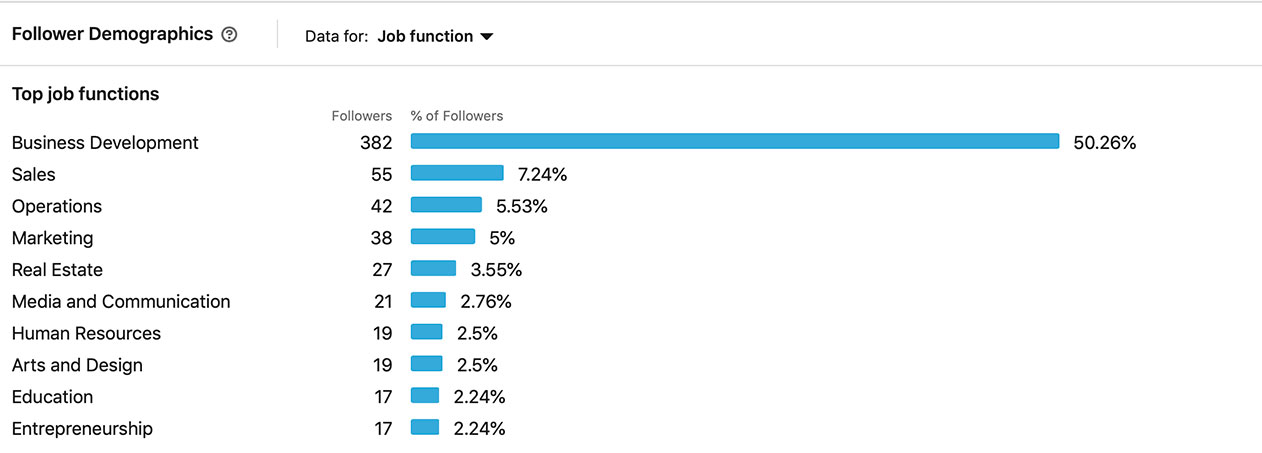Select the Marketing percentage bar
Screen dimensions: 1262x453
(443, 238)
